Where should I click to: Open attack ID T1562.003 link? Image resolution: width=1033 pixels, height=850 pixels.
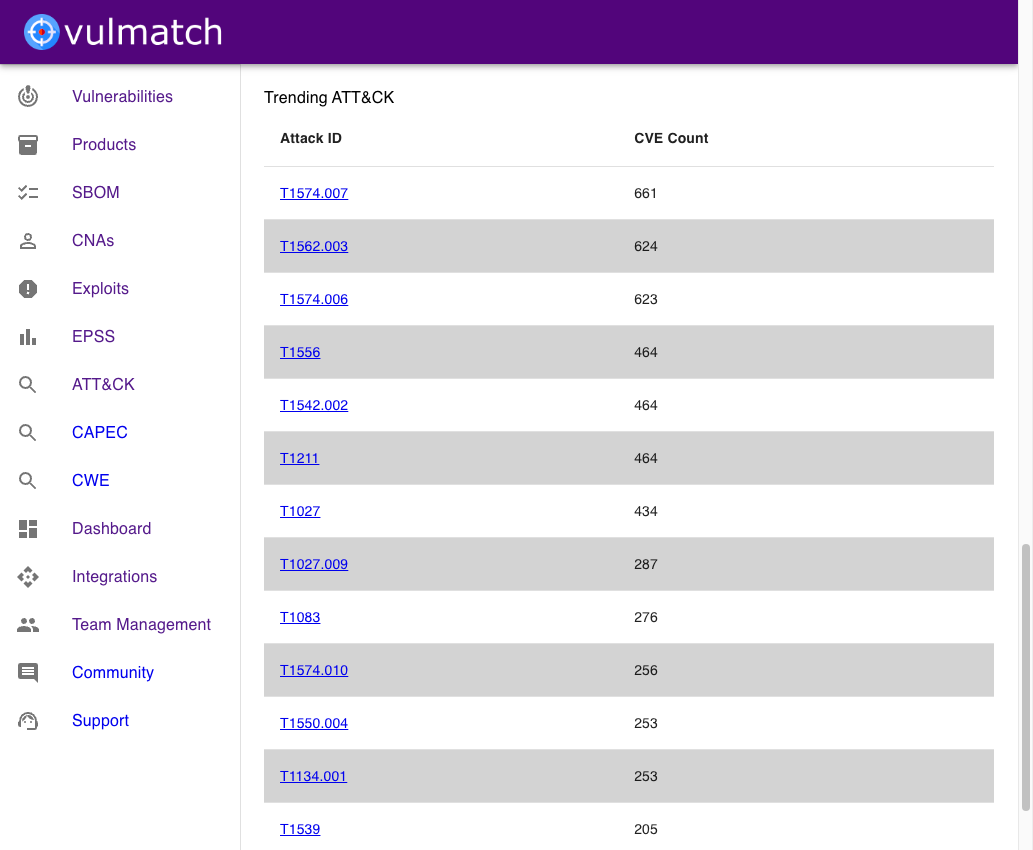314,246
